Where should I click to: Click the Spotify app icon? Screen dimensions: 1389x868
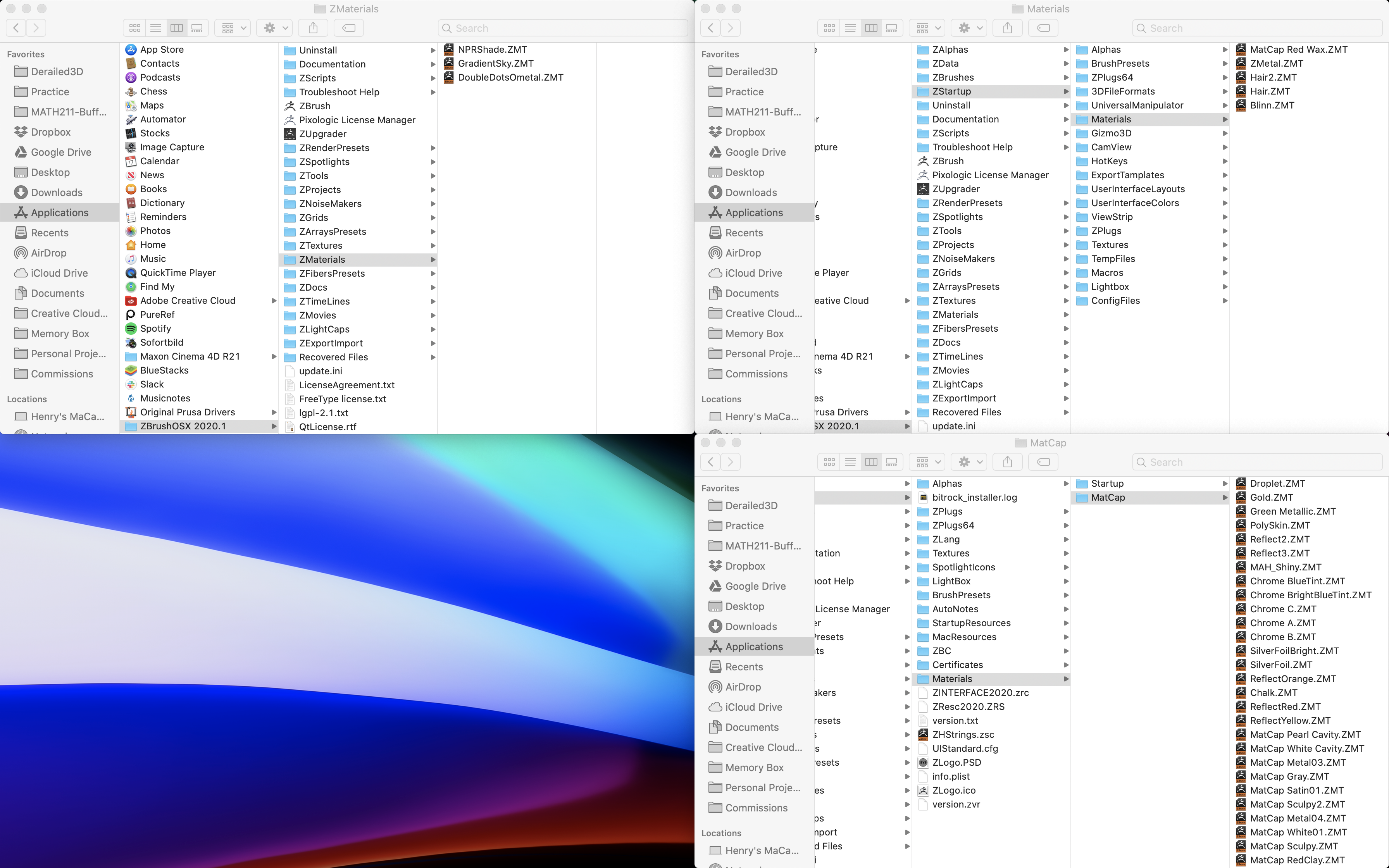(x=131, y=328)
